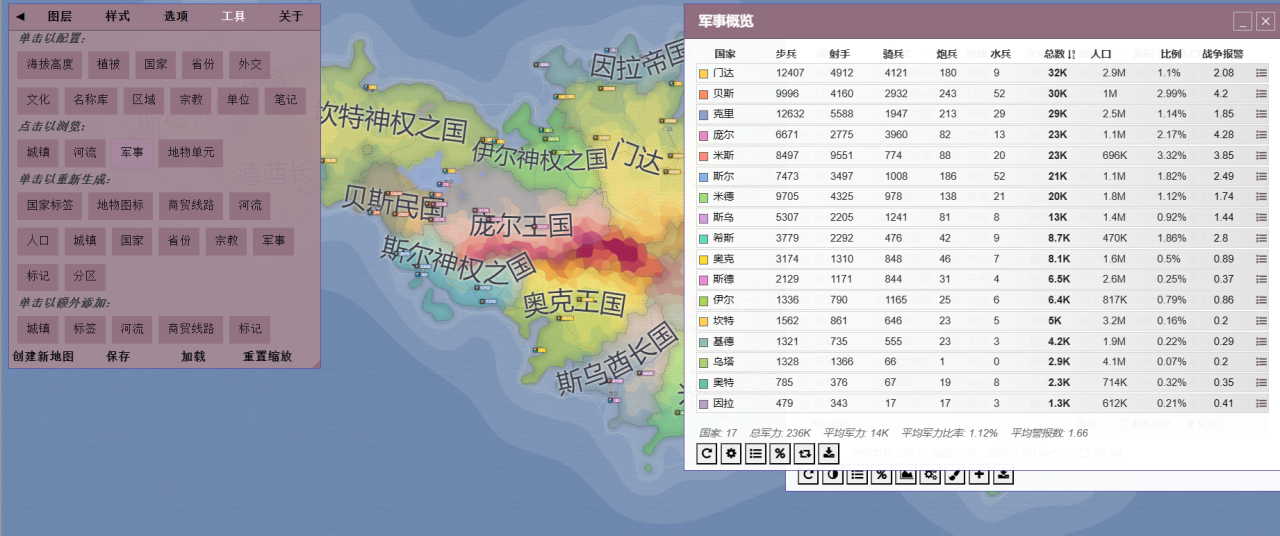Open list icon for 因拉 row
Screen dimensions: 1280x536
1261,403
